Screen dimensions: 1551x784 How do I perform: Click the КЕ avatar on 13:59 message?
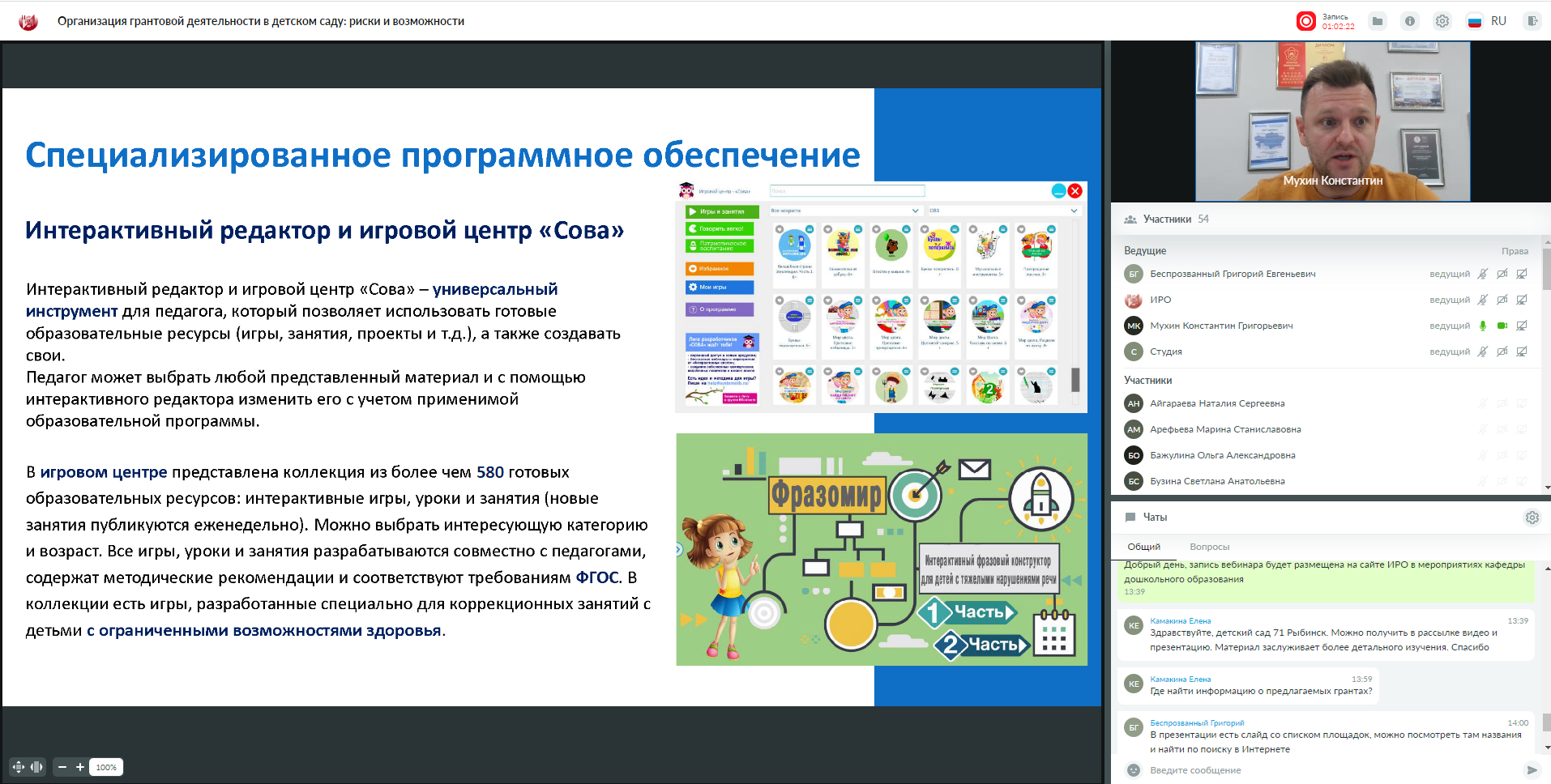pyautogui.click(x=1134, y=684)
